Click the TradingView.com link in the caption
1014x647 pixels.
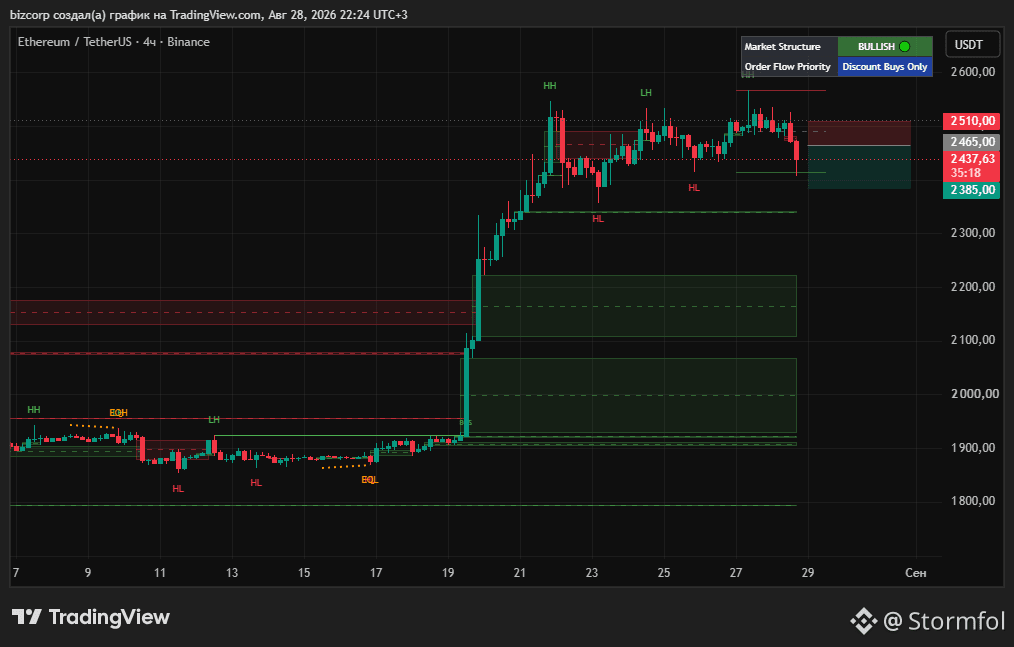tap(215, 14)
